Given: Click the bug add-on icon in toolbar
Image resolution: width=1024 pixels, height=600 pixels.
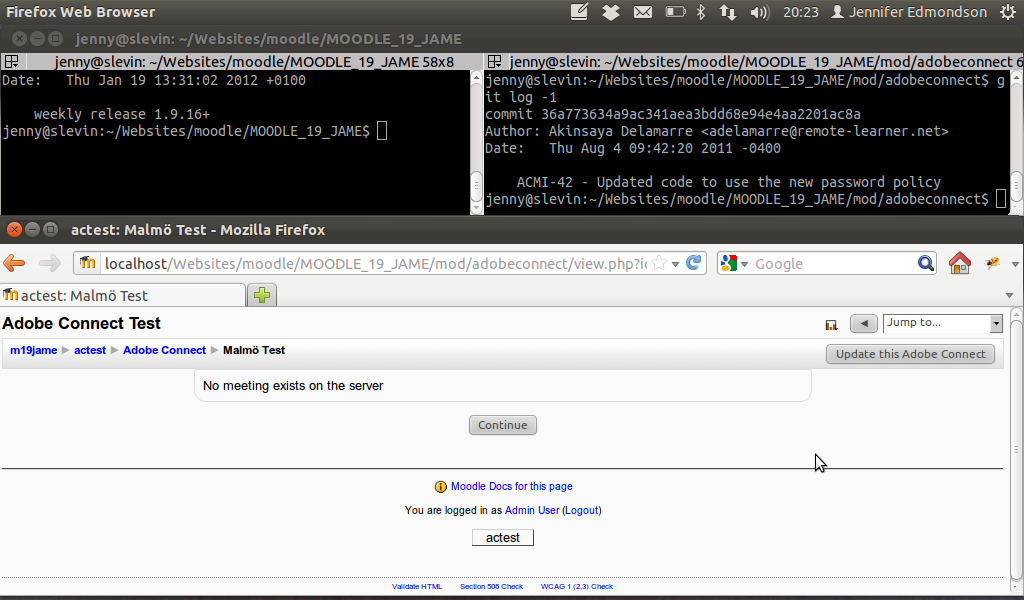Looking at the screenshot, I should coord(993,263).
